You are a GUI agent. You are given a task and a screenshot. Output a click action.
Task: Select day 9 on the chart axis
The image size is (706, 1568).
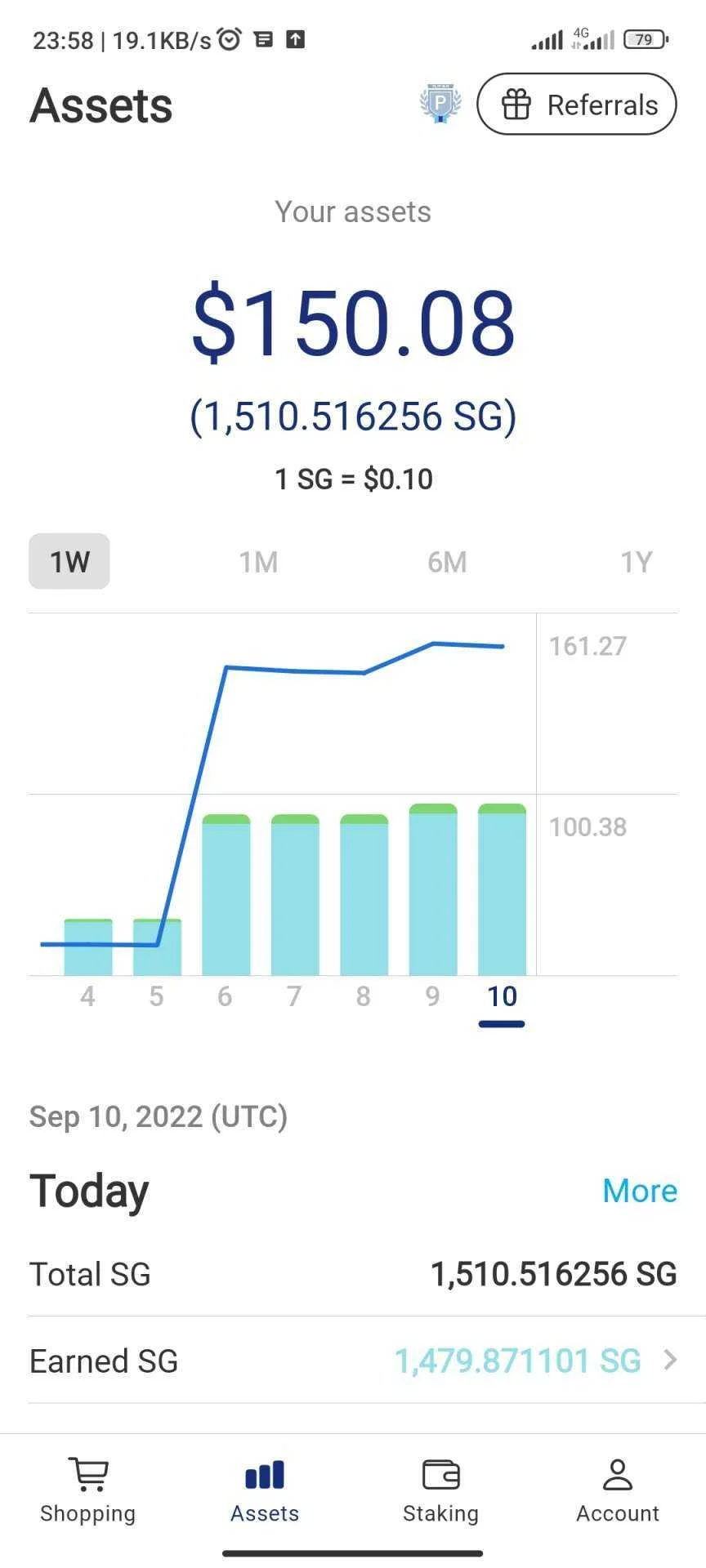[x=432, y=996]
